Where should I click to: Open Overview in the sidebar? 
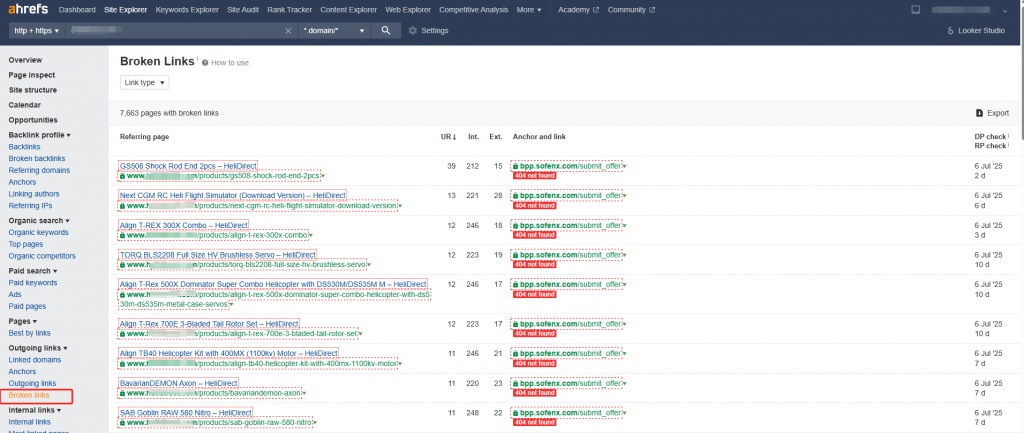pyautogui.click(x=25, y=60)
